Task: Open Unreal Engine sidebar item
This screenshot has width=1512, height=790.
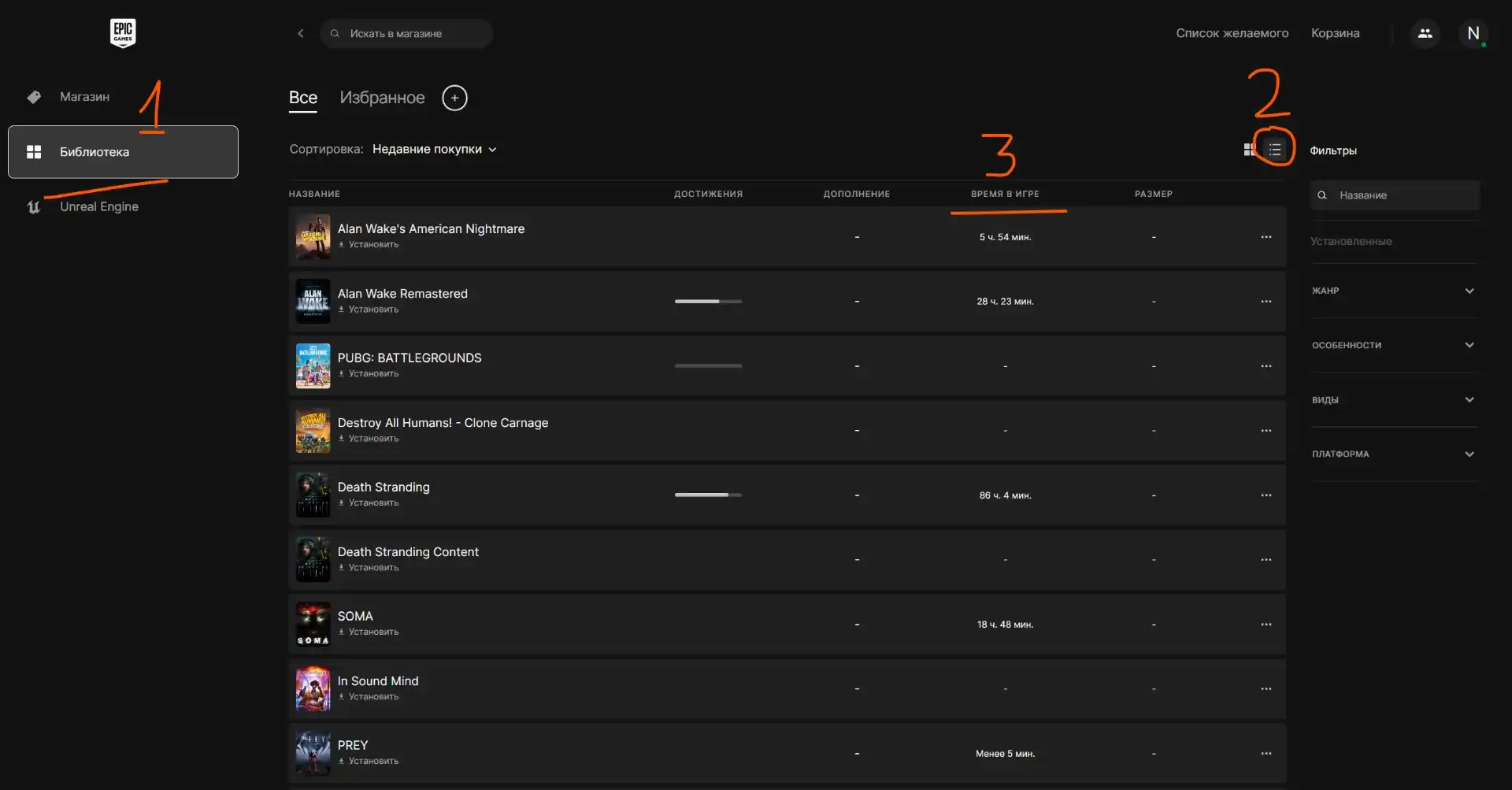Action: (x=99, y=206)
